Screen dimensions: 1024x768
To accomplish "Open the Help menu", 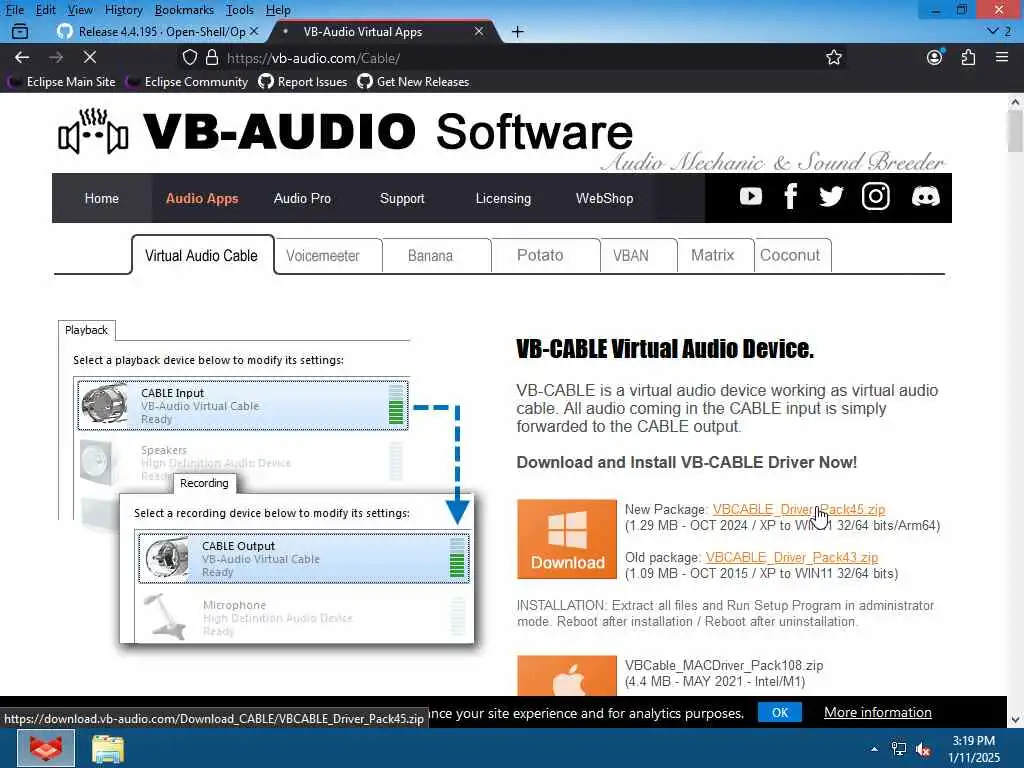I will pos(278,10).
